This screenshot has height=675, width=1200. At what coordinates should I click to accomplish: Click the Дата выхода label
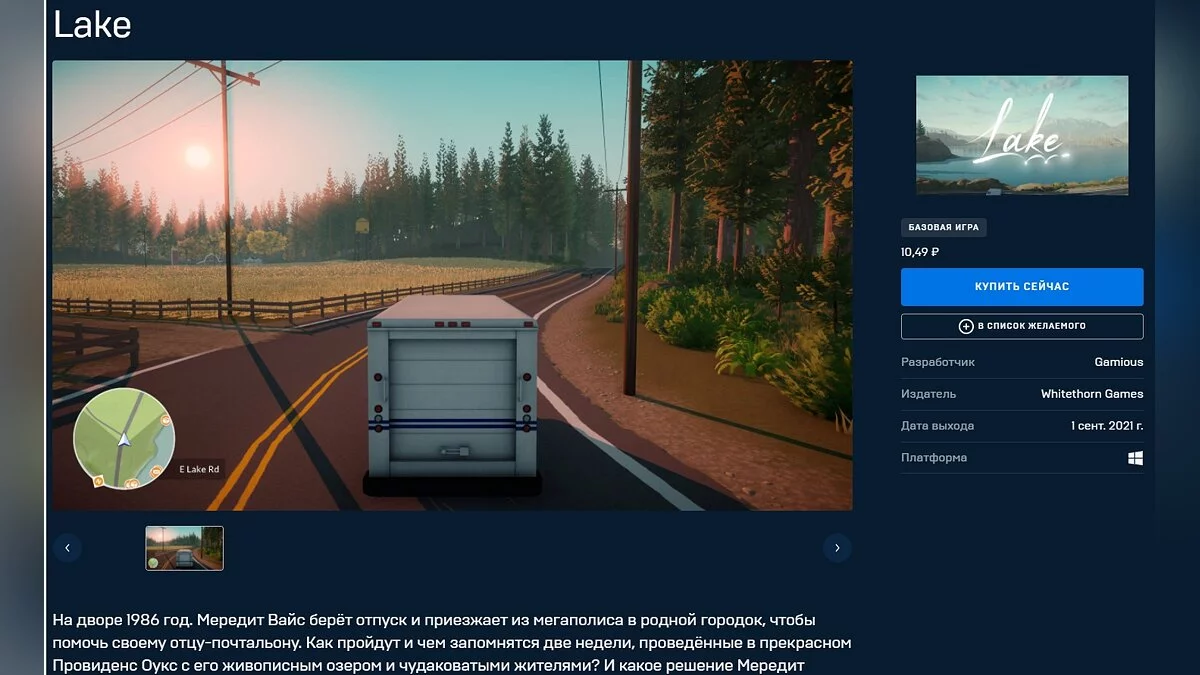coord(937,426)
